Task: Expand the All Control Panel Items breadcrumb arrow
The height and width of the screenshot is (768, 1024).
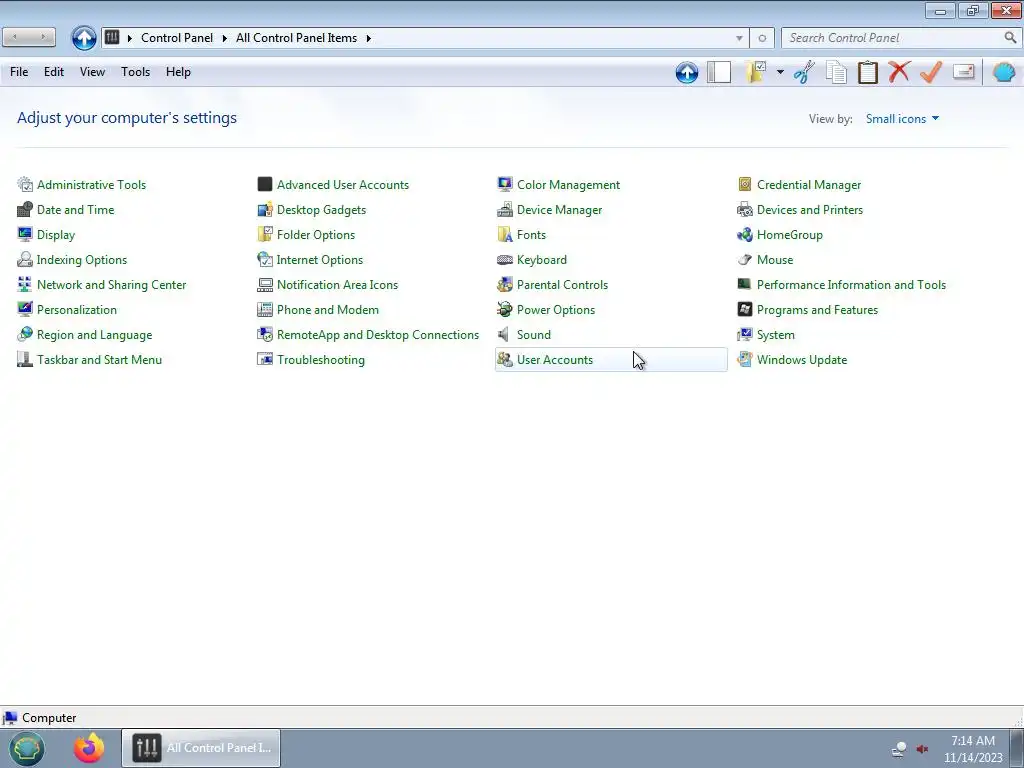Action: (x=369, y=38)
